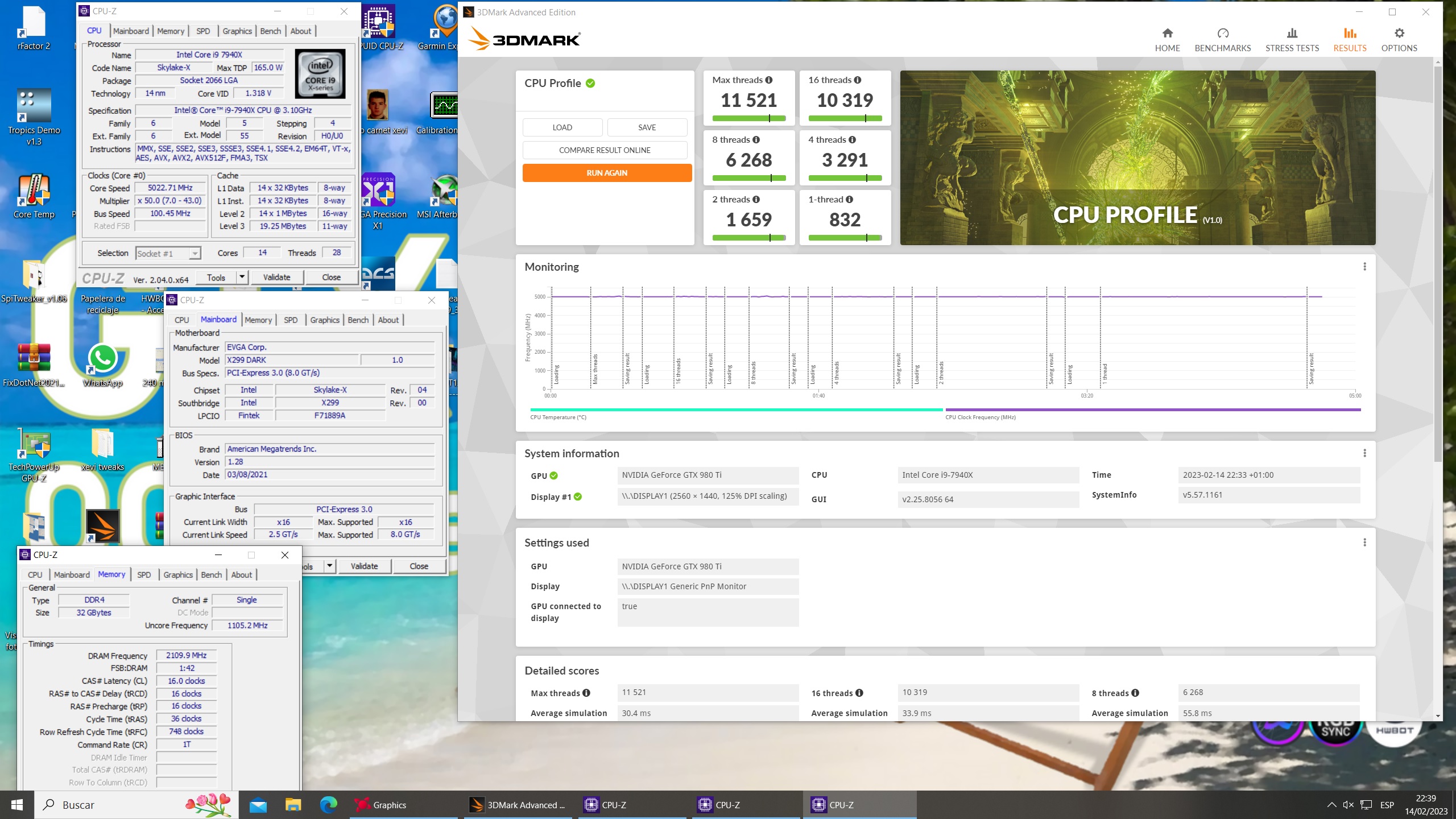Click the 4 threads score progress bar
Image resolution: width=1456 pixels, height=819 pixels.
845,178
